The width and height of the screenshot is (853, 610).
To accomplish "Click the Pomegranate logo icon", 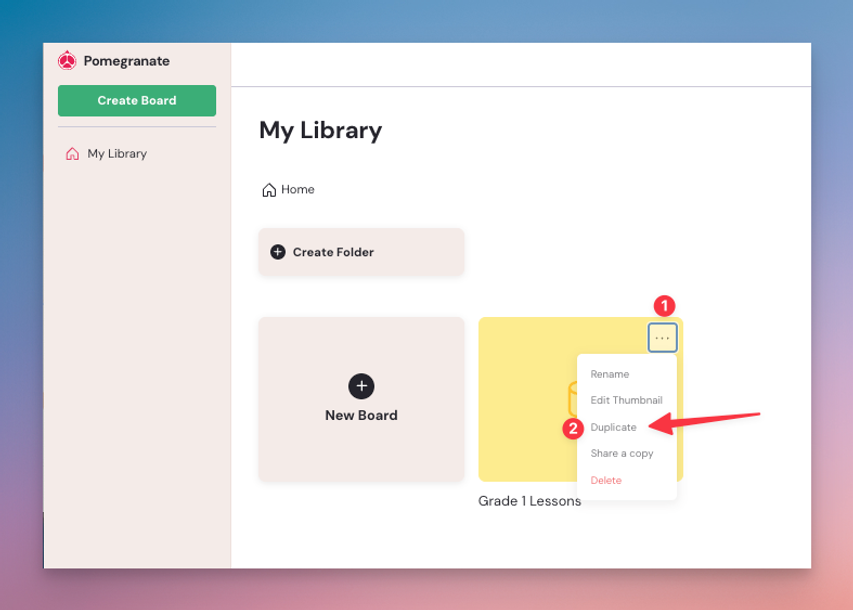I will click(x=67, y=60).
